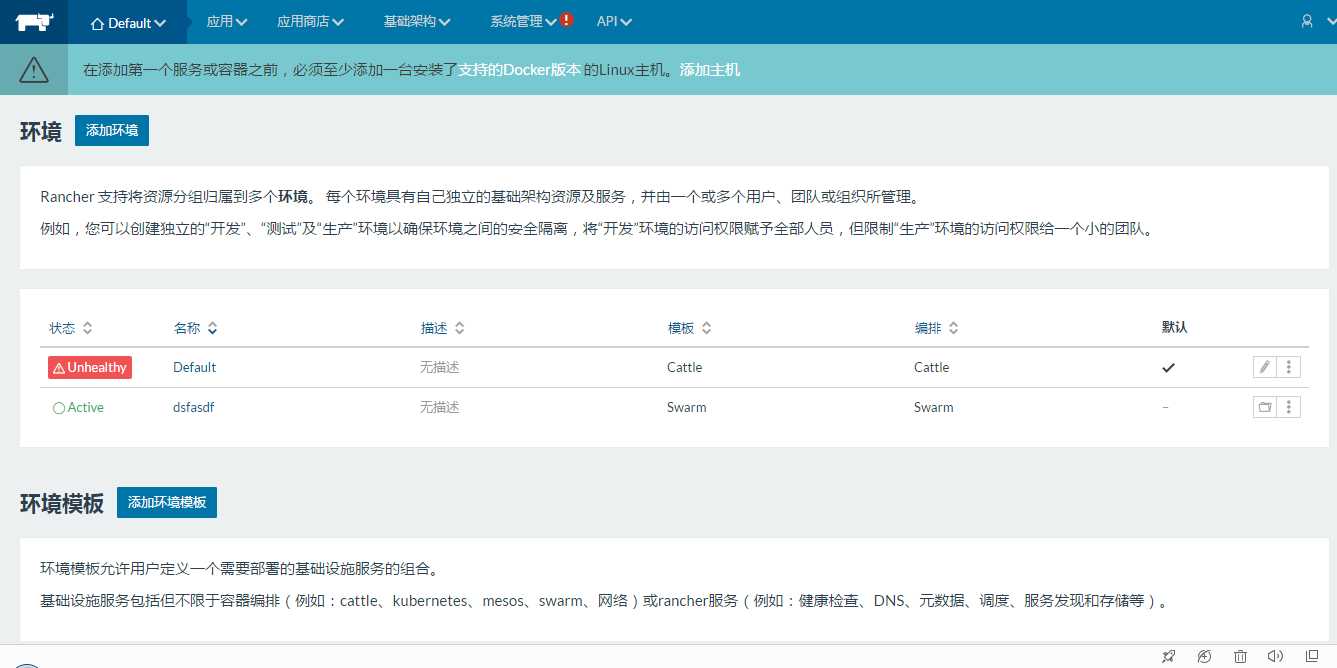Viewport: 1337px width, 668px height.
Task: Click the 环境 section heading
Action: (x=41, y=131)
